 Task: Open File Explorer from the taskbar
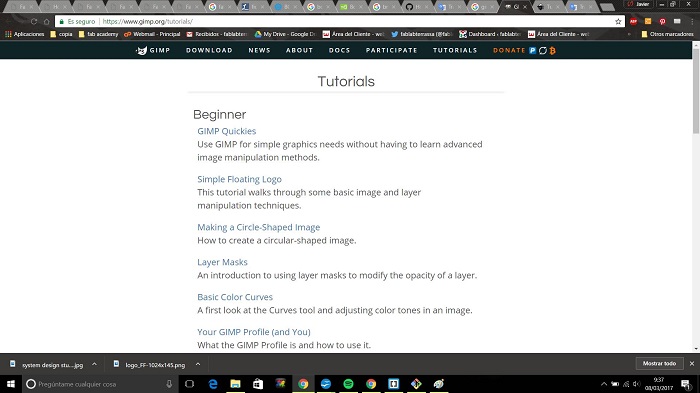point(235,384)
